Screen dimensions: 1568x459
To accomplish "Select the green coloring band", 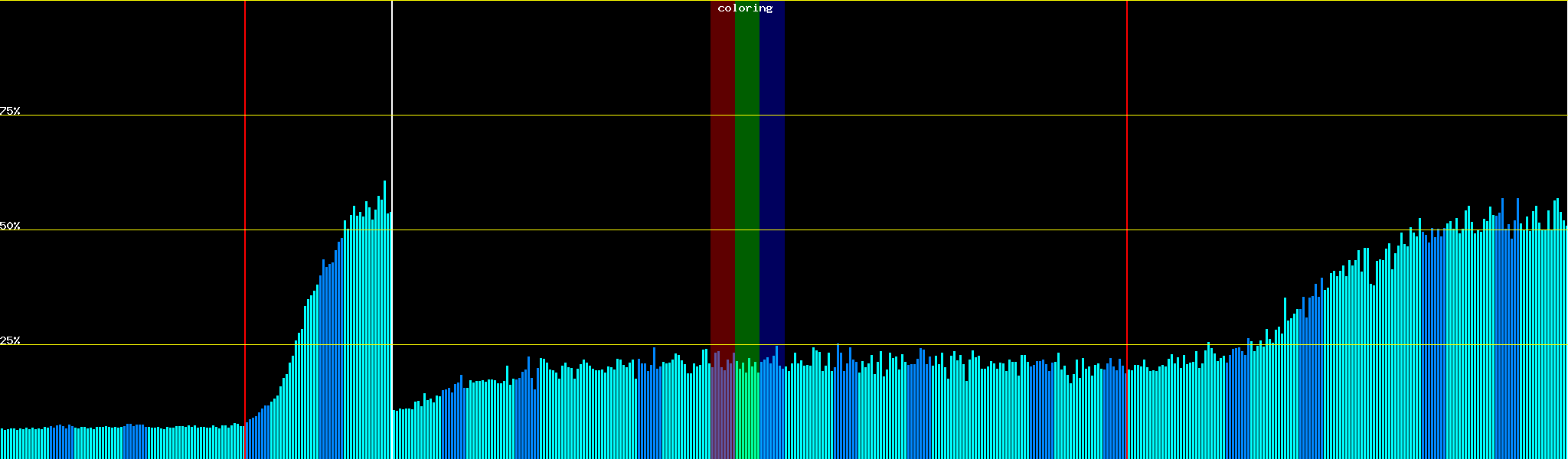I will (x=746, y=153).
